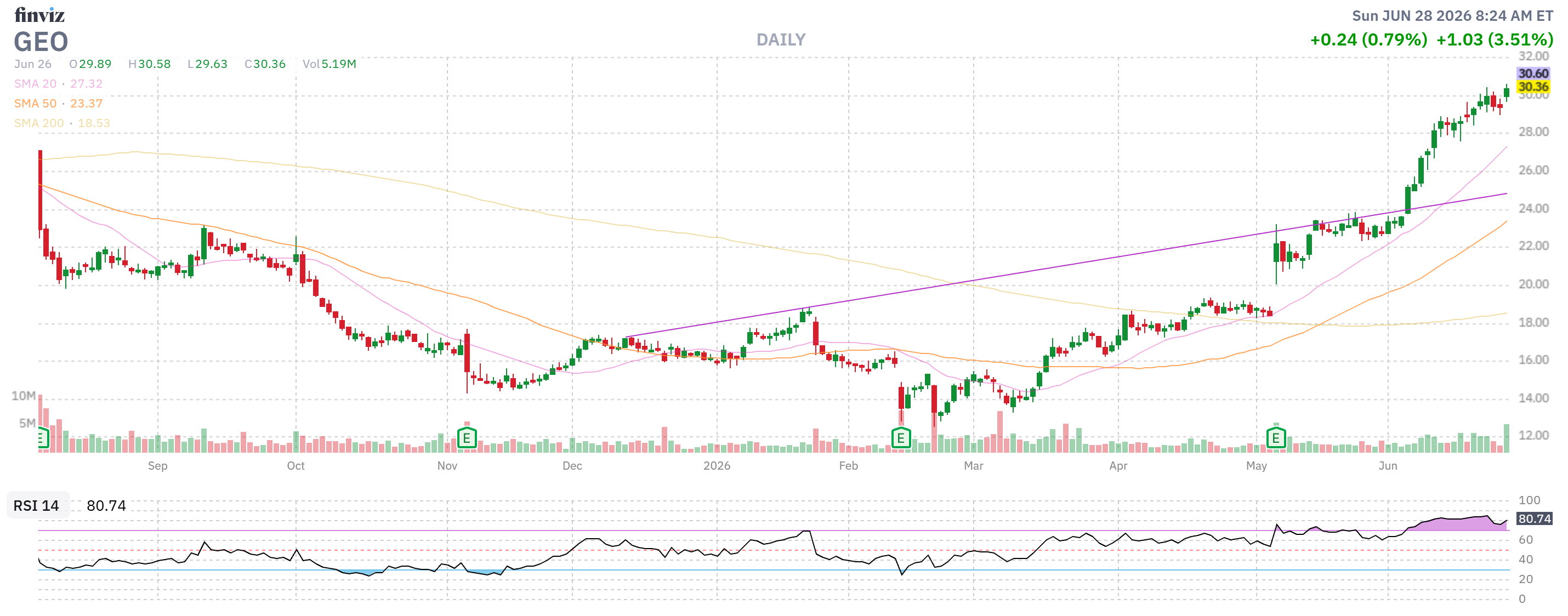
Task: Click the SMA 20 value 27.32
Action: pos(87,83)
